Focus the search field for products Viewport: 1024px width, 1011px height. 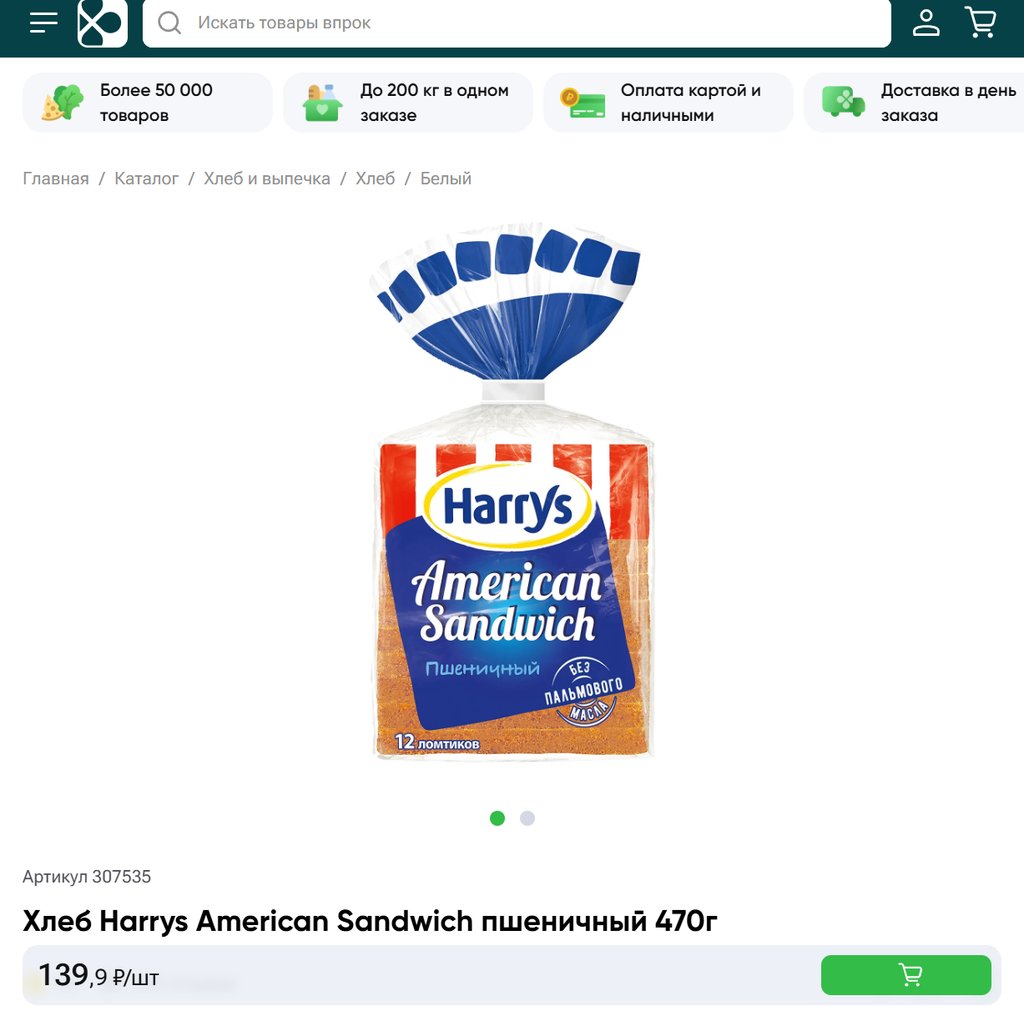click(x=517, y=23)
